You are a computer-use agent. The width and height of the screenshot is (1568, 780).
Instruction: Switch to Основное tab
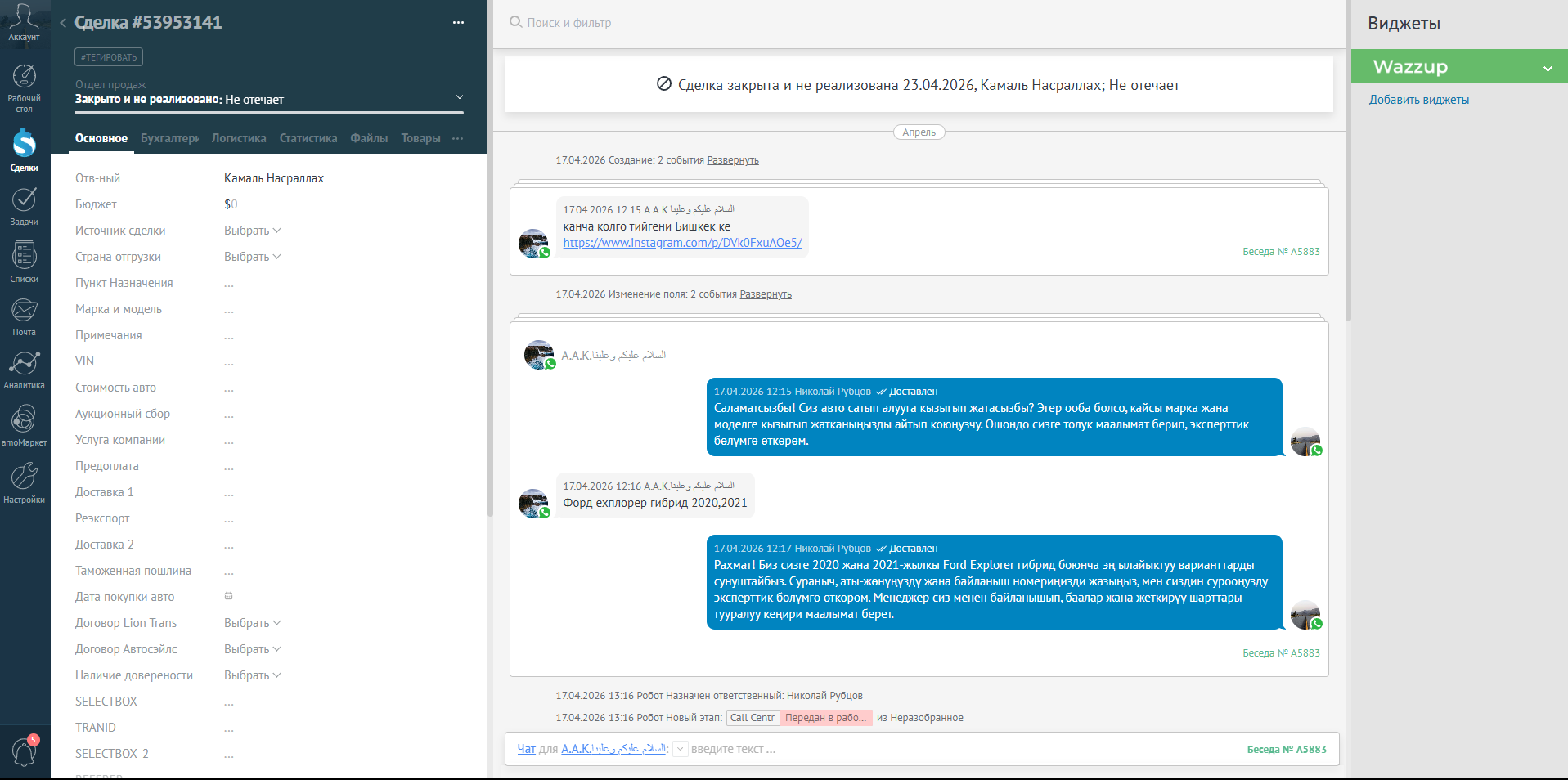tap(101, 138)
